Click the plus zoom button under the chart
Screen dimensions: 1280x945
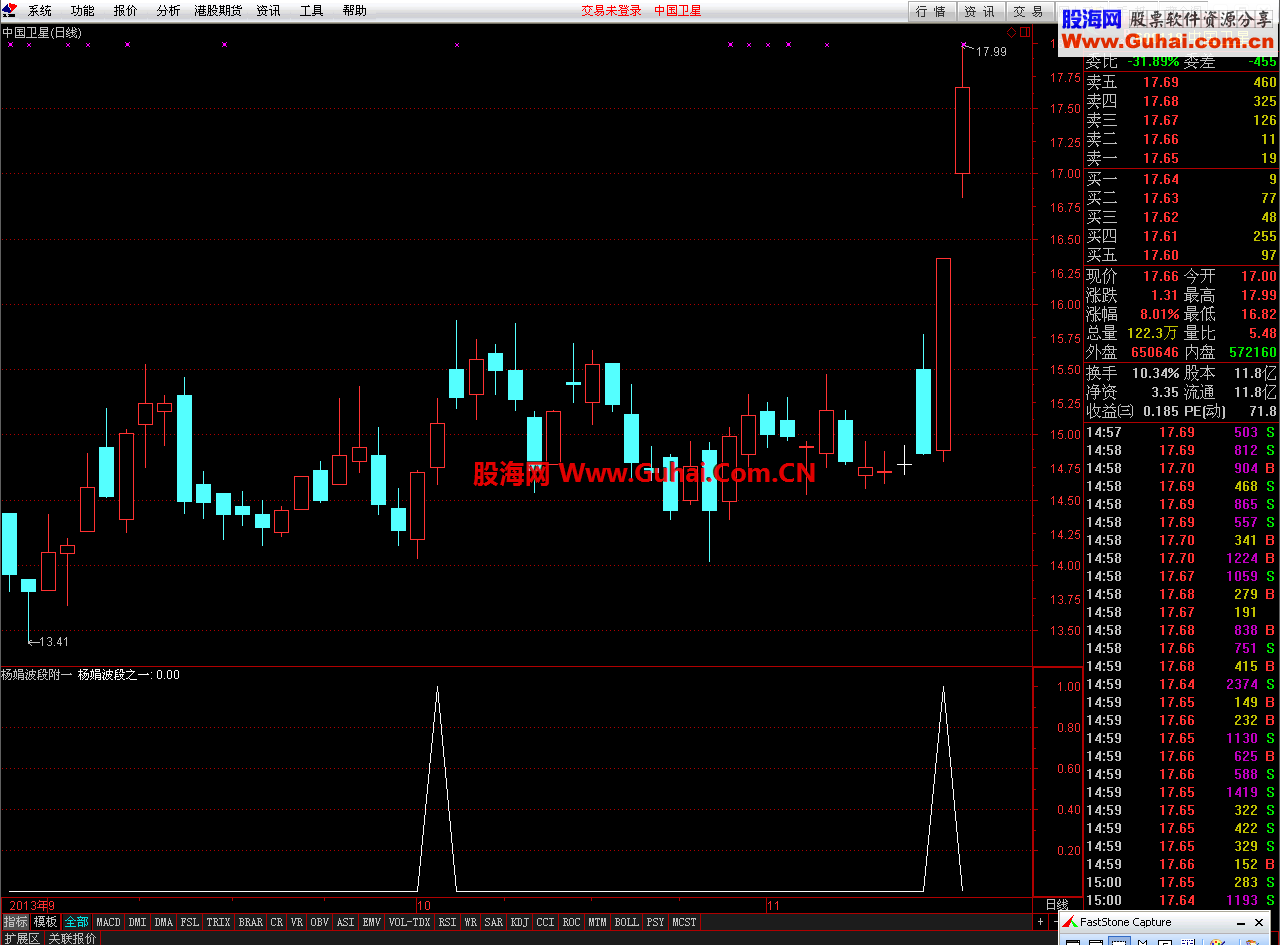tap(1040, 921)
